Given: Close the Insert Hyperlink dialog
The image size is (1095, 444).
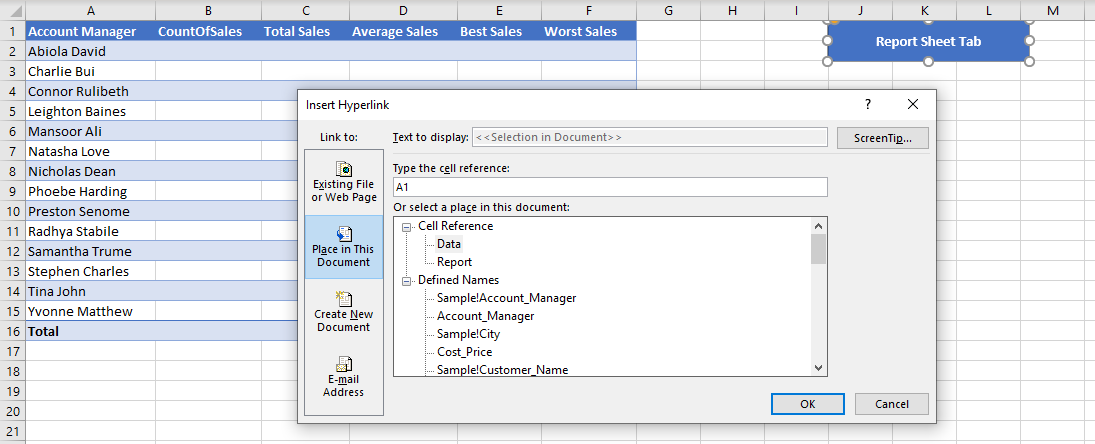Looking at the screenshot, I should [x=912, y=104].
